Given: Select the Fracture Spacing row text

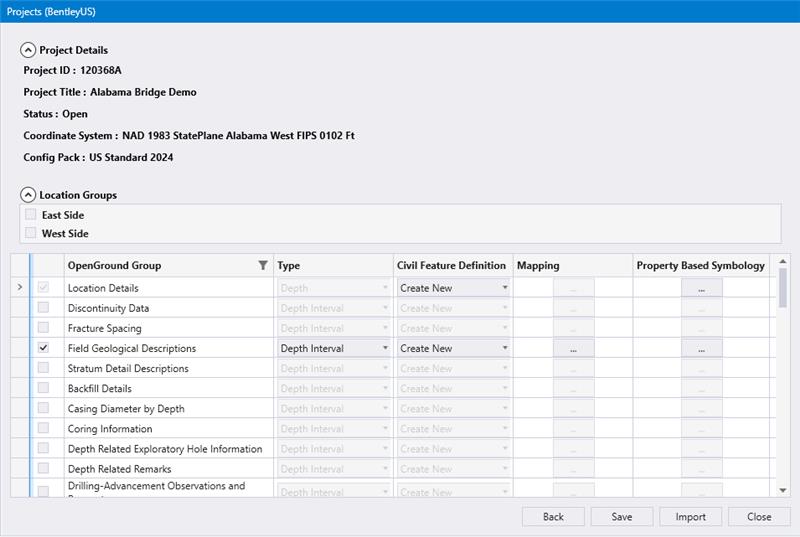Looking at the screenshot, I should coord(105,328).
